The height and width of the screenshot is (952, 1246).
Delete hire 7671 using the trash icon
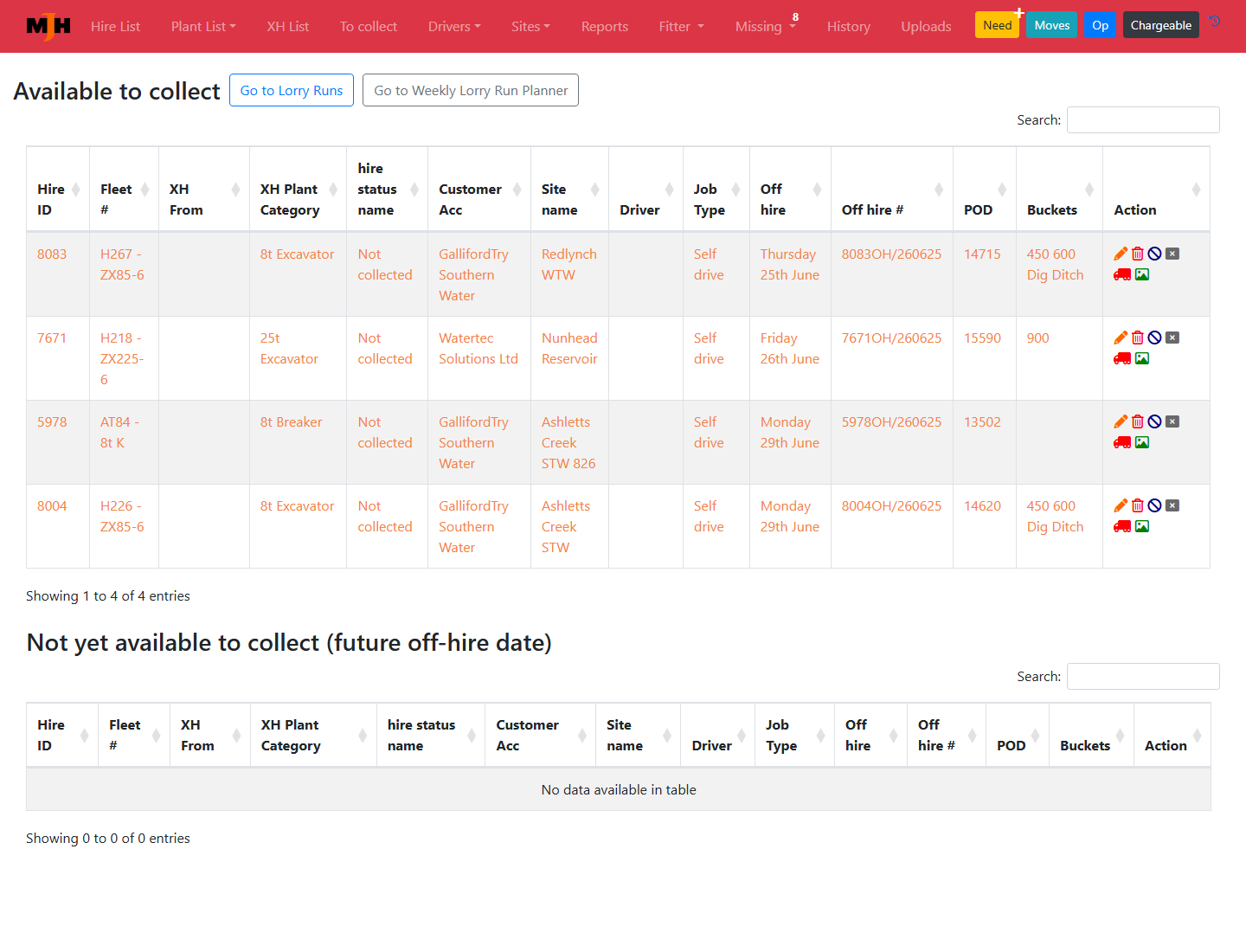pyautogui.click(x=1138, y=338)
